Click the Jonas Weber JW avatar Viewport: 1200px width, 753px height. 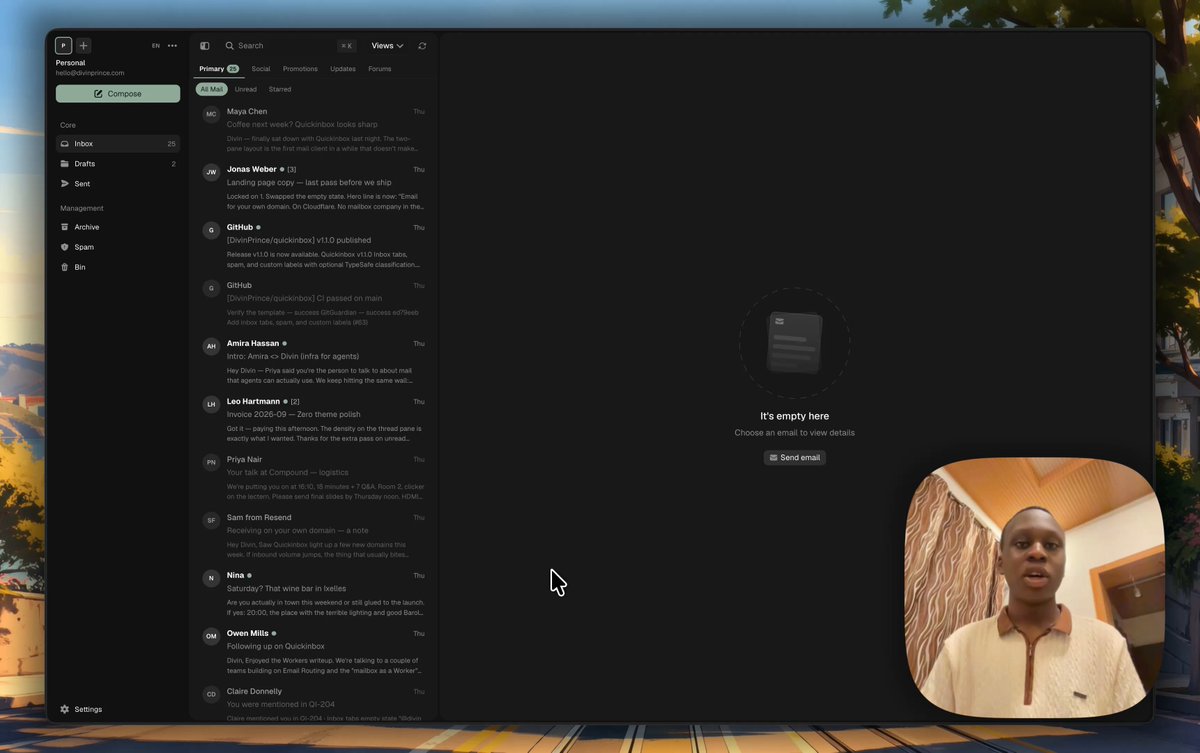[x=211, y=172]
